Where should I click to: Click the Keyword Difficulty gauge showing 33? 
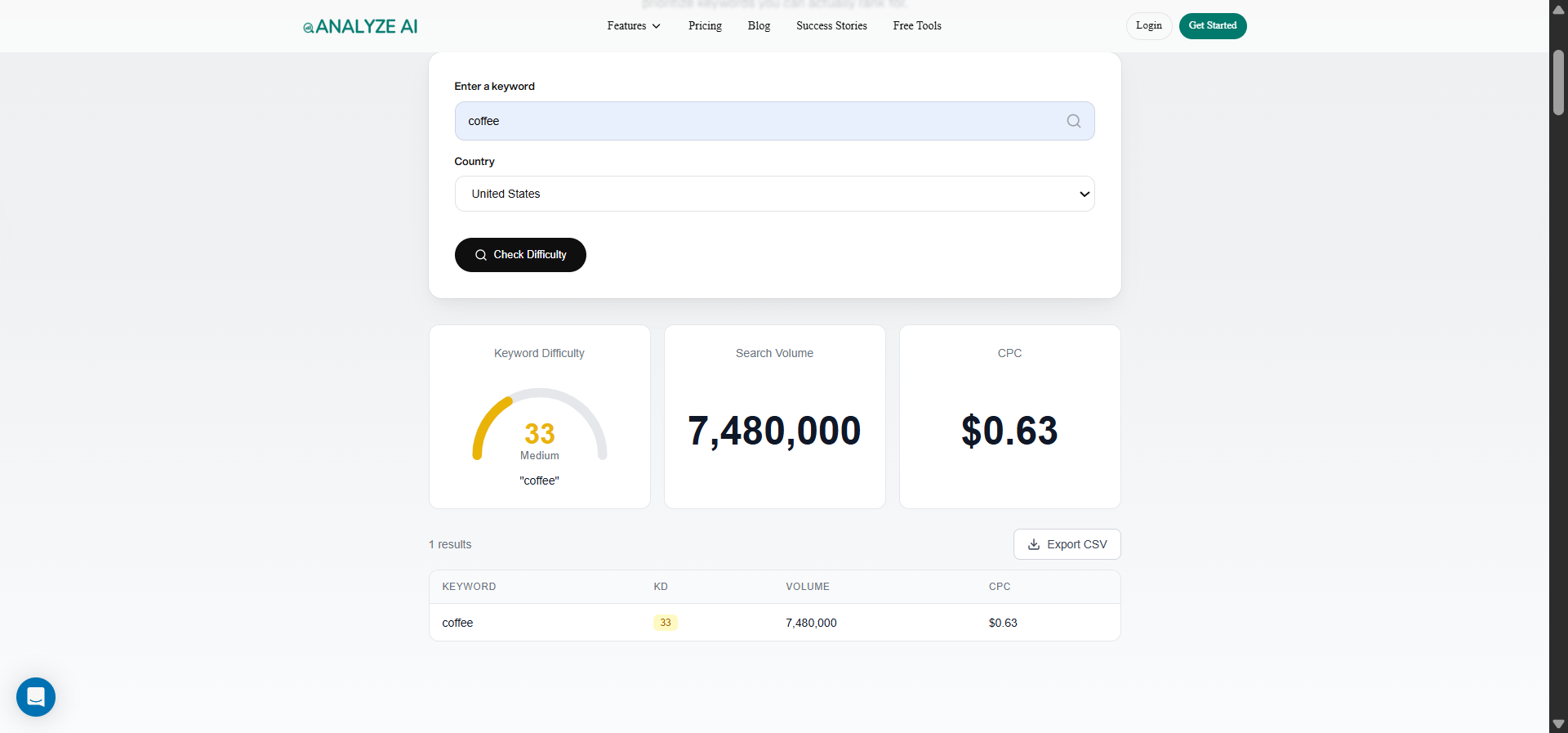(540, 425)
